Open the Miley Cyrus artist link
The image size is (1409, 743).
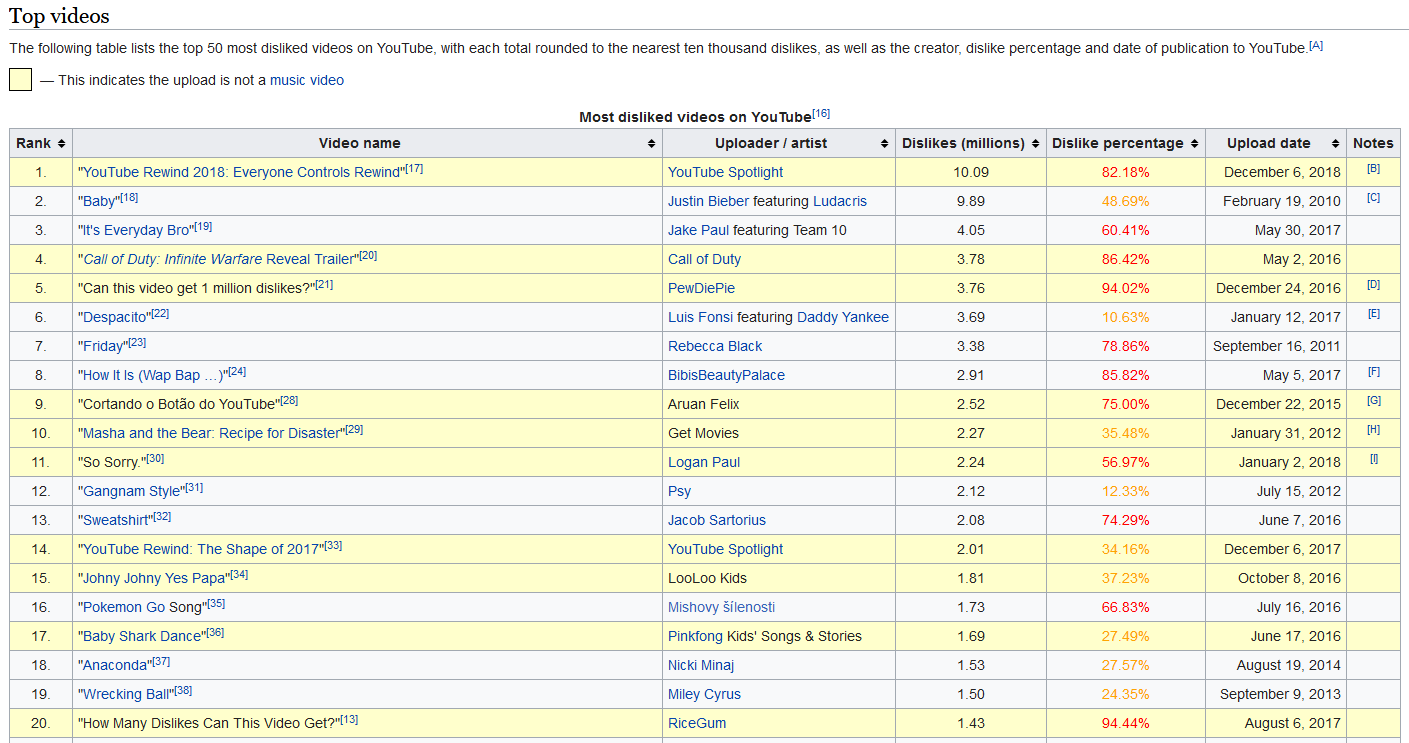coord(704,694)
